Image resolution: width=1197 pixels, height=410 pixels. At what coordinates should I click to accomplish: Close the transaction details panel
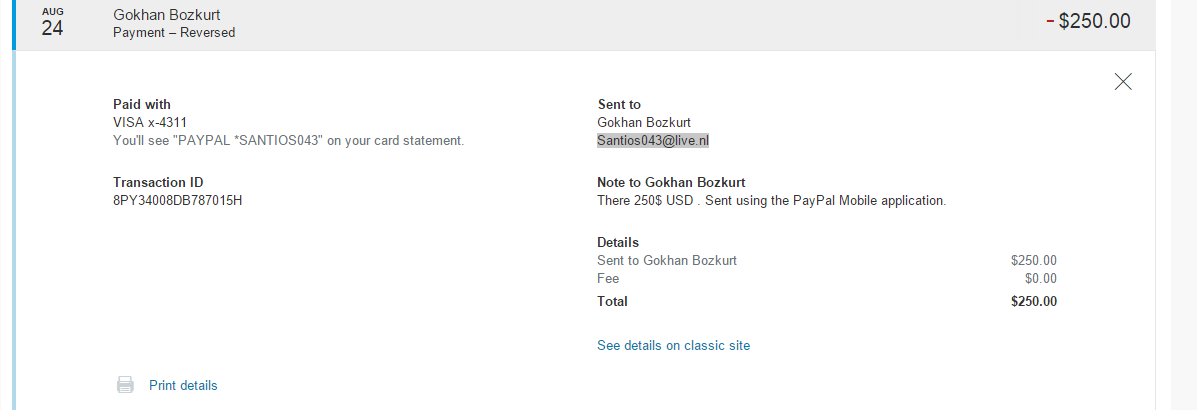[x=1123, y=82]
